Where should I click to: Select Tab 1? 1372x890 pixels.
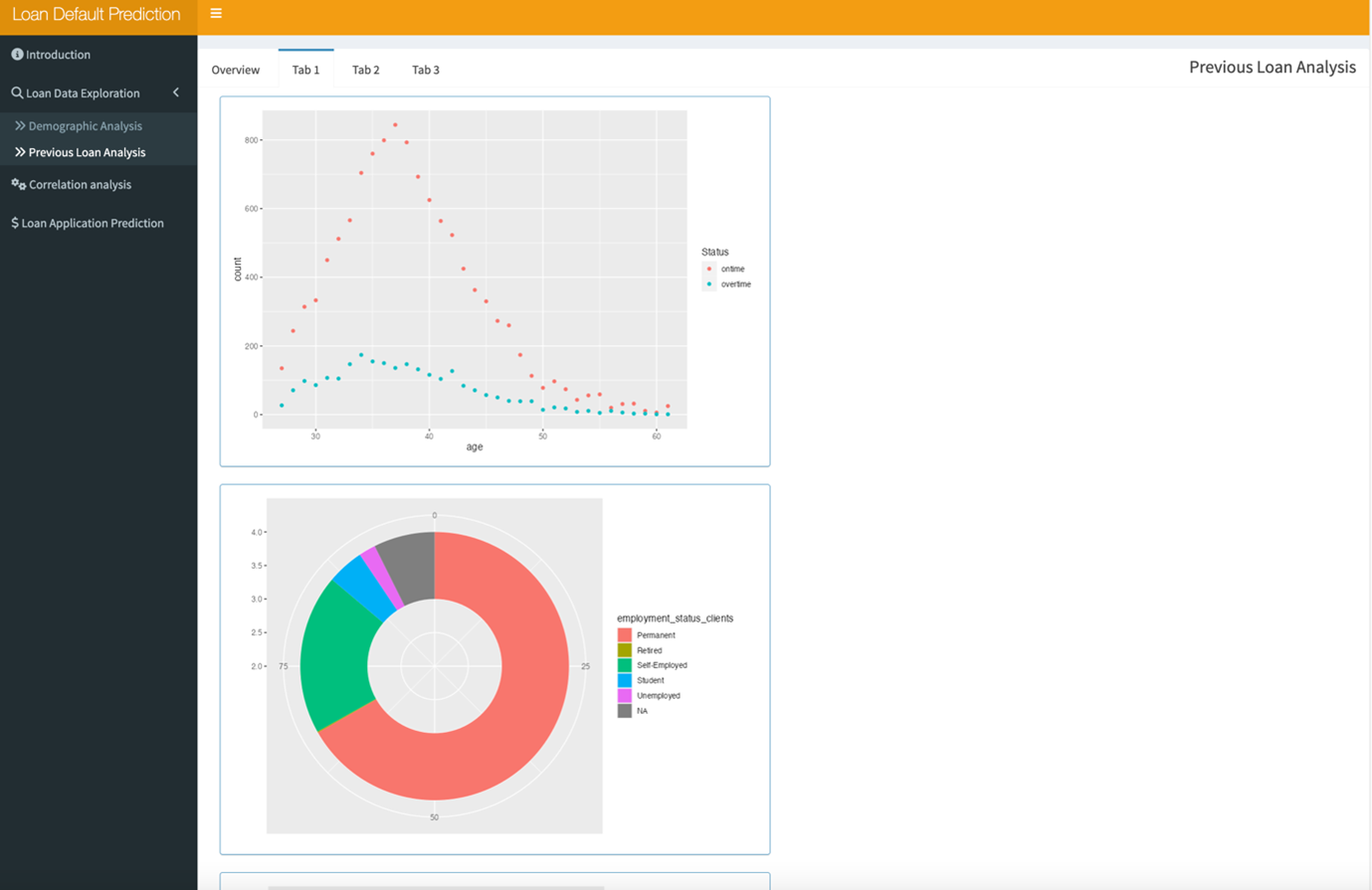[x=305, y=70]
